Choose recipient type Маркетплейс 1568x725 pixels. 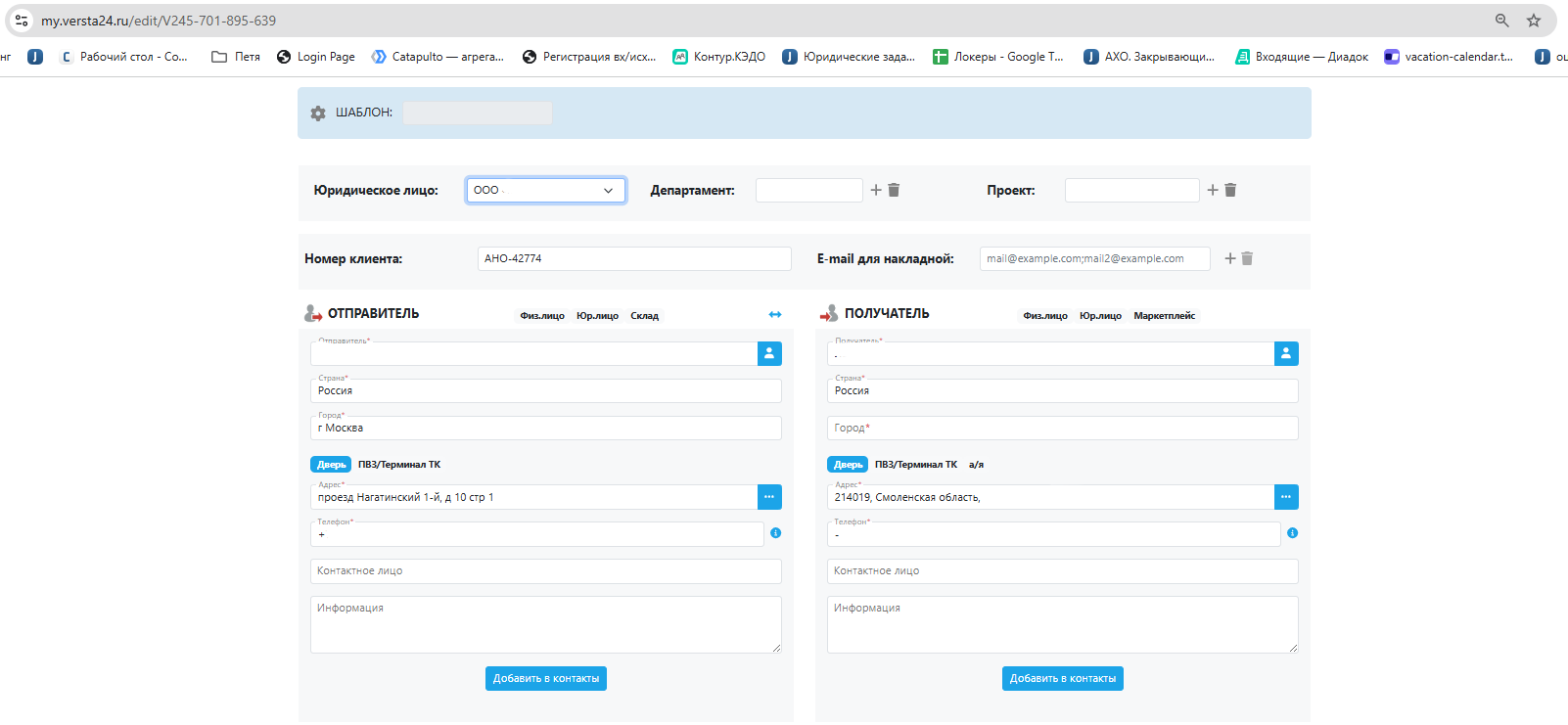pos(1164,316)
